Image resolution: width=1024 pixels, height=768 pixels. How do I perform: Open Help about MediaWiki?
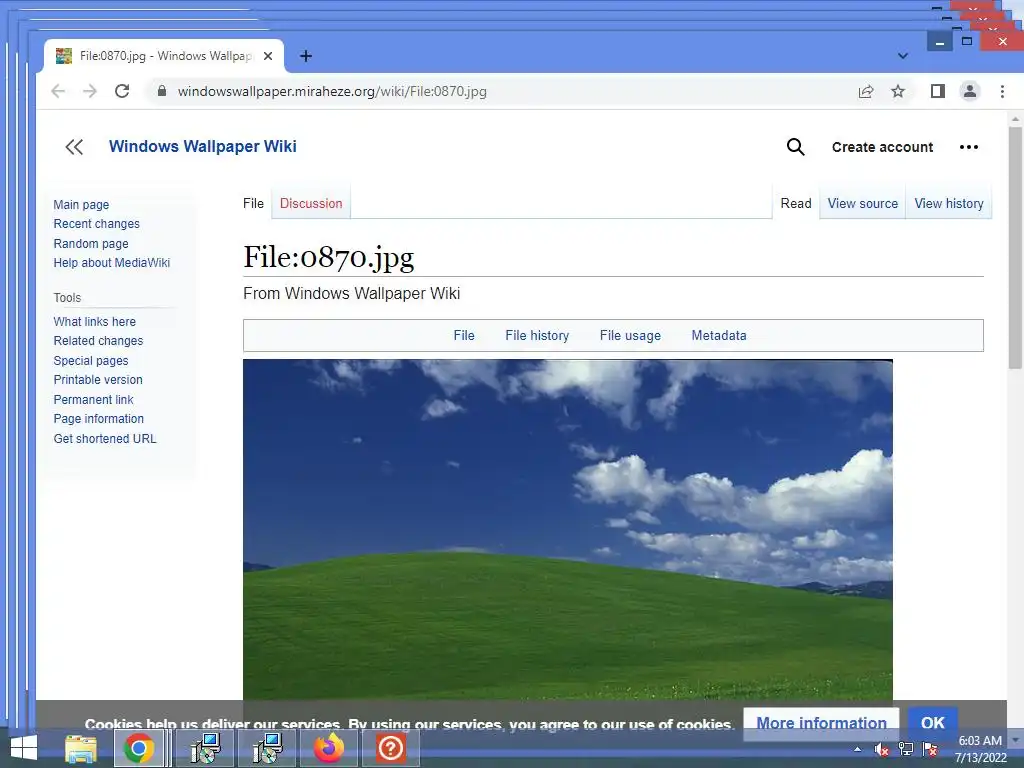(x=112, y=263)
